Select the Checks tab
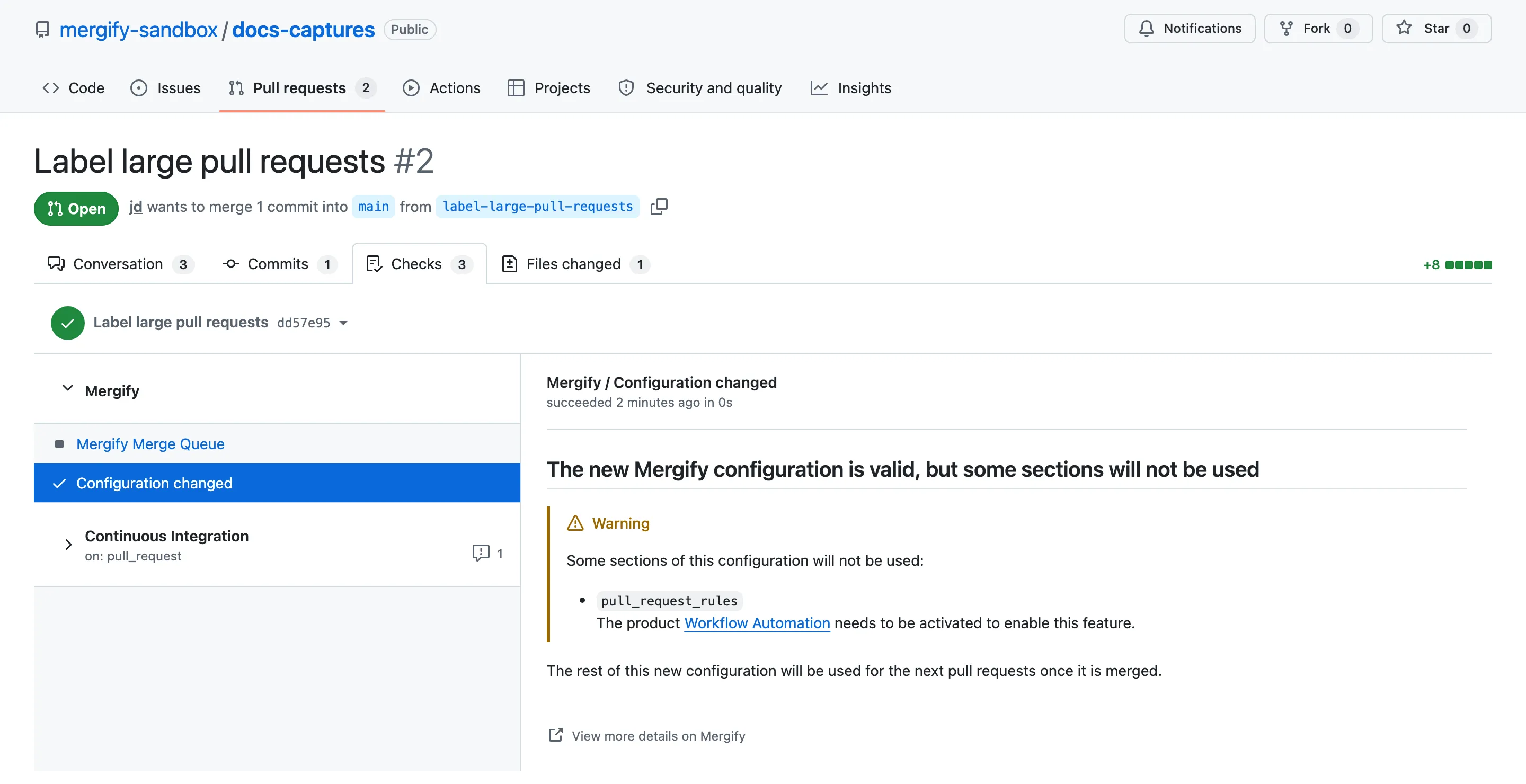This screenshot has height=784, width=1526. click(x=420, y=264)
